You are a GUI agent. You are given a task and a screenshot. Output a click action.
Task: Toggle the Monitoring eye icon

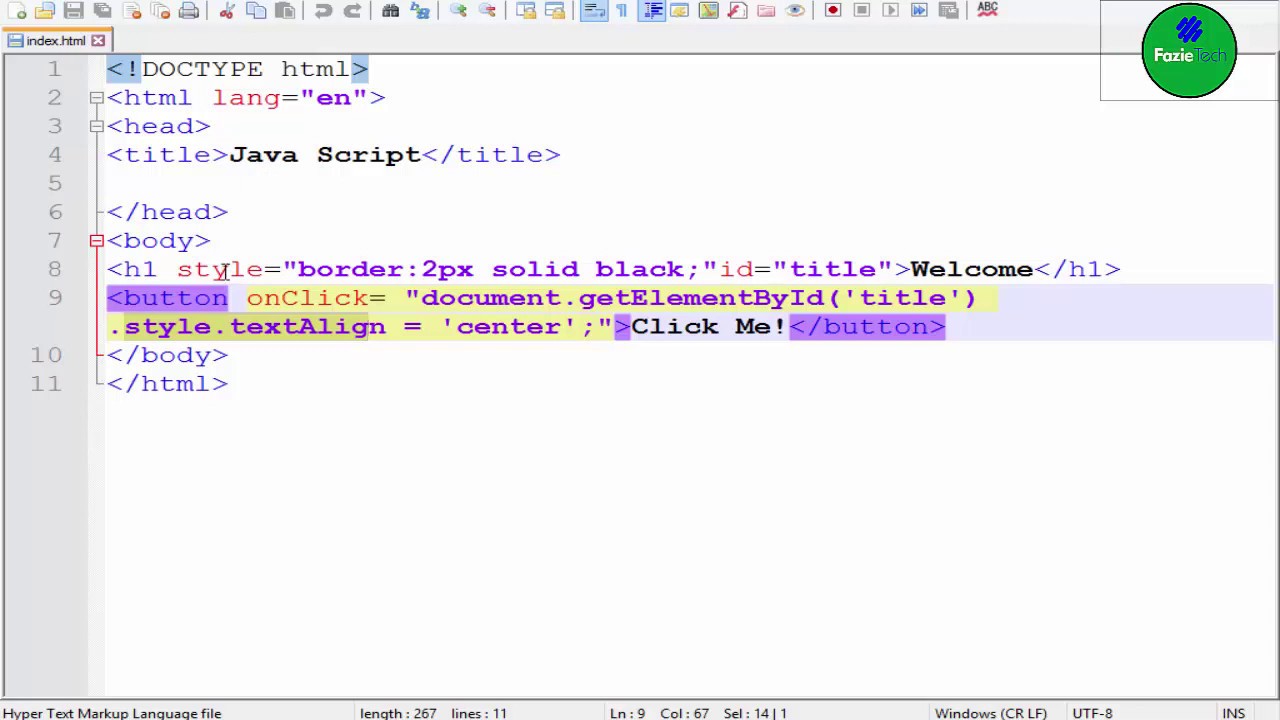(795, 10)
